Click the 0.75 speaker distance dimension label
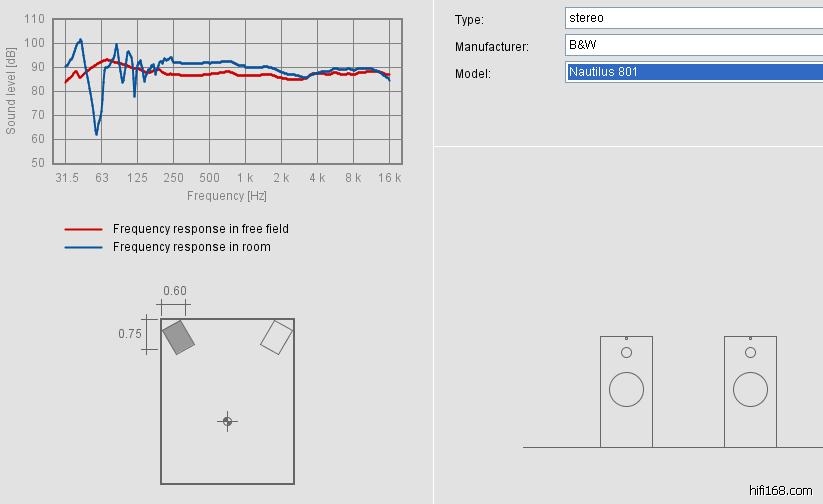Screen dimensions: 823x504 130,334
